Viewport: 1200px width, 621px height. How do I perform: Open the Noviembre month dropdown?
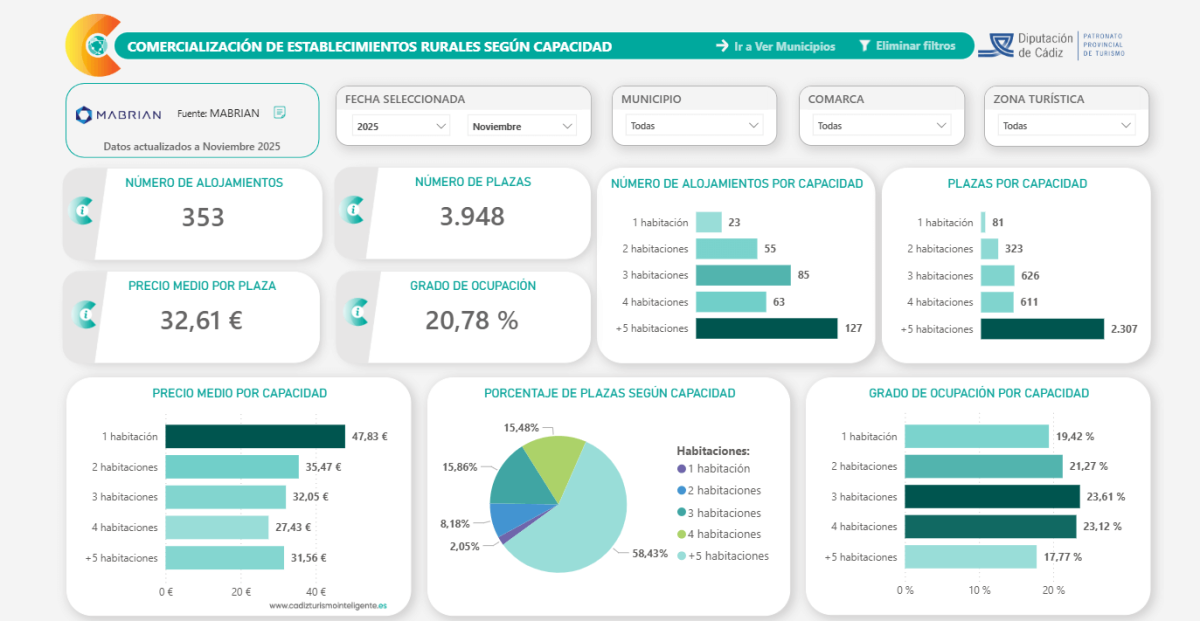pos(522,126)
